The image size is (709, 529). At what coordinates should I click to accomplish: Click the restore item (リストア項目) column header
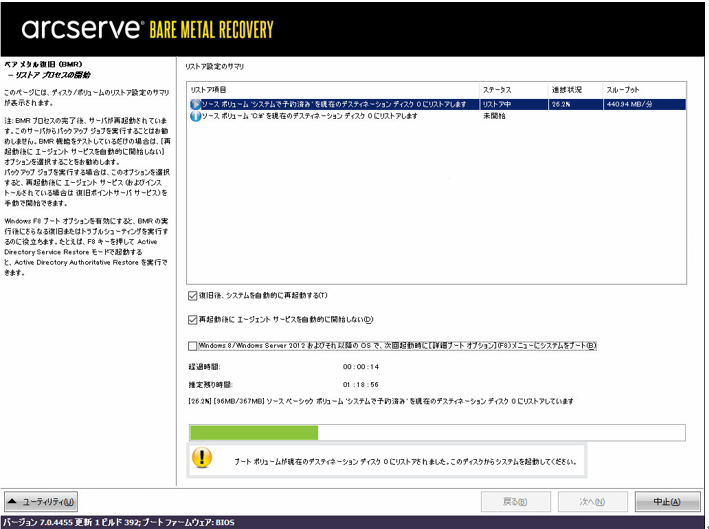click(333, 90)
